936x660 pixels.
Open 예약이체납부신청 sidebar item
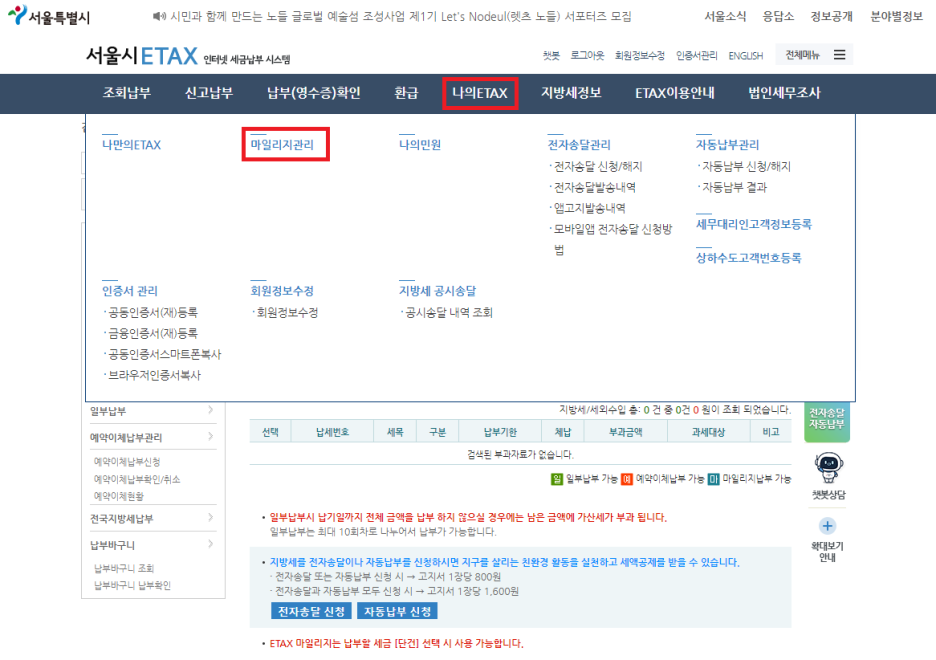pyautogui.click(x=127, y=462)
